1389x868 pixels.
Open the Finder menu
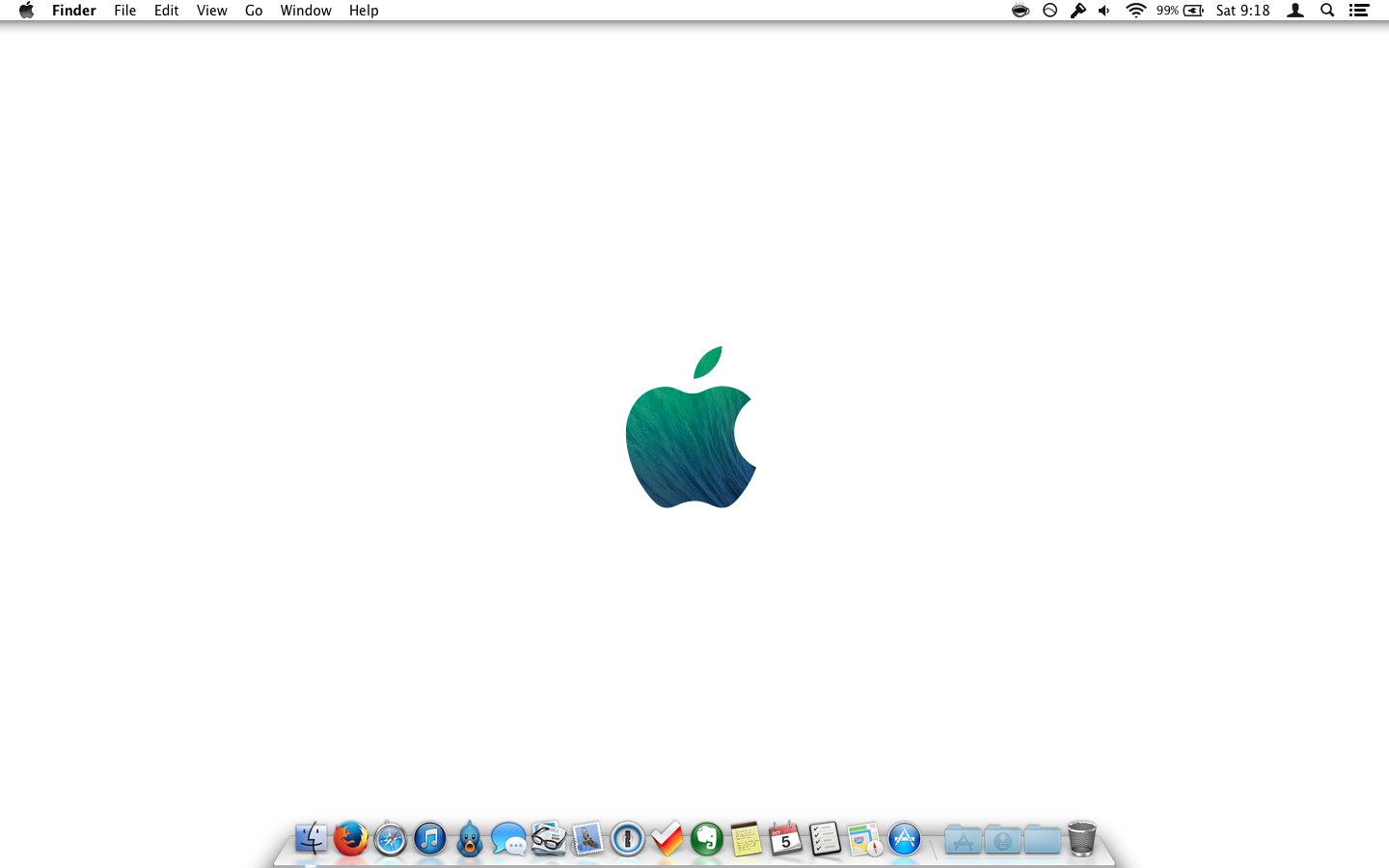click(74, 11)
